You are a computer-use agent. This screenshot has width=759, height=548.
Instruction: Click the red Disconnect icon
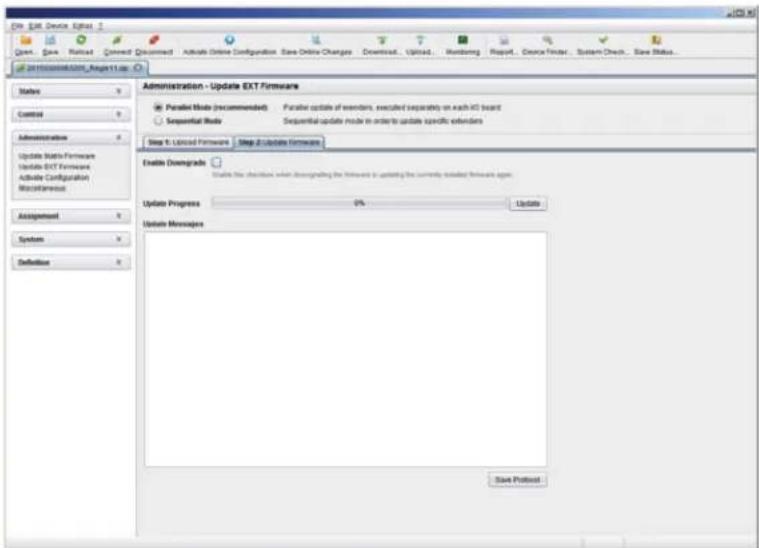(x=154, y=40)
